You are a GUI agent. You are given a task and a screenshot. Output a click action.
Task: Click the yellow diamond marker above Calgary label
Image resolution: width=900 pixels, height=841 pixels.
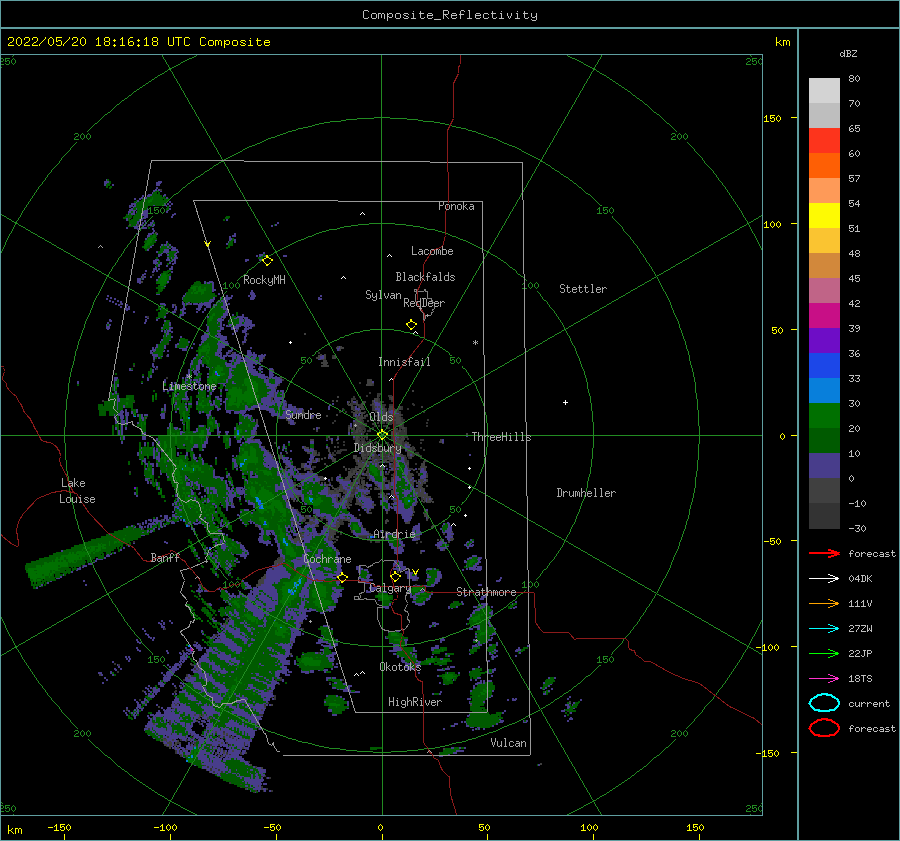395,576
